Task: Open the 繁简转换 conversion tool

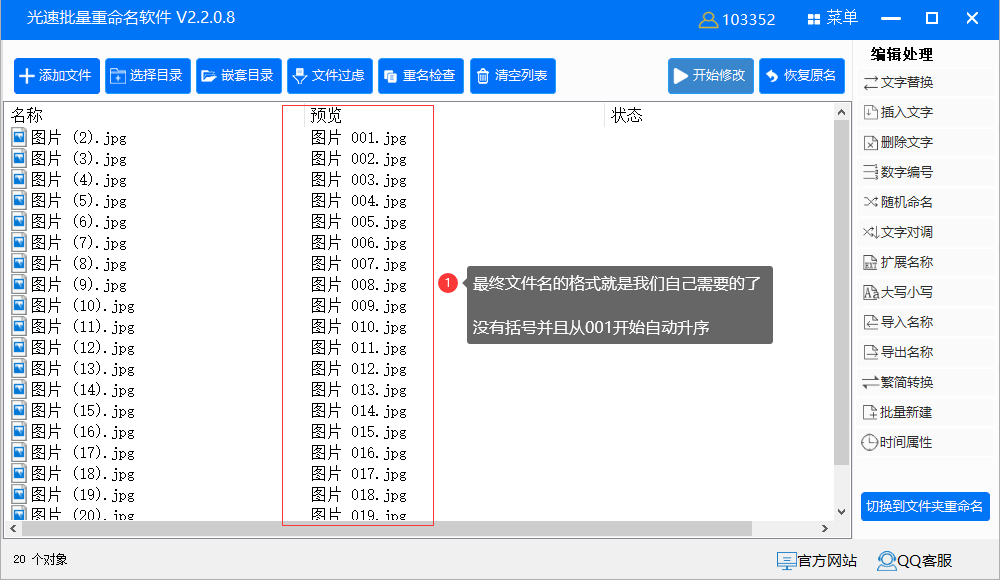Action: pyautogui.click(x=898, y=382)
